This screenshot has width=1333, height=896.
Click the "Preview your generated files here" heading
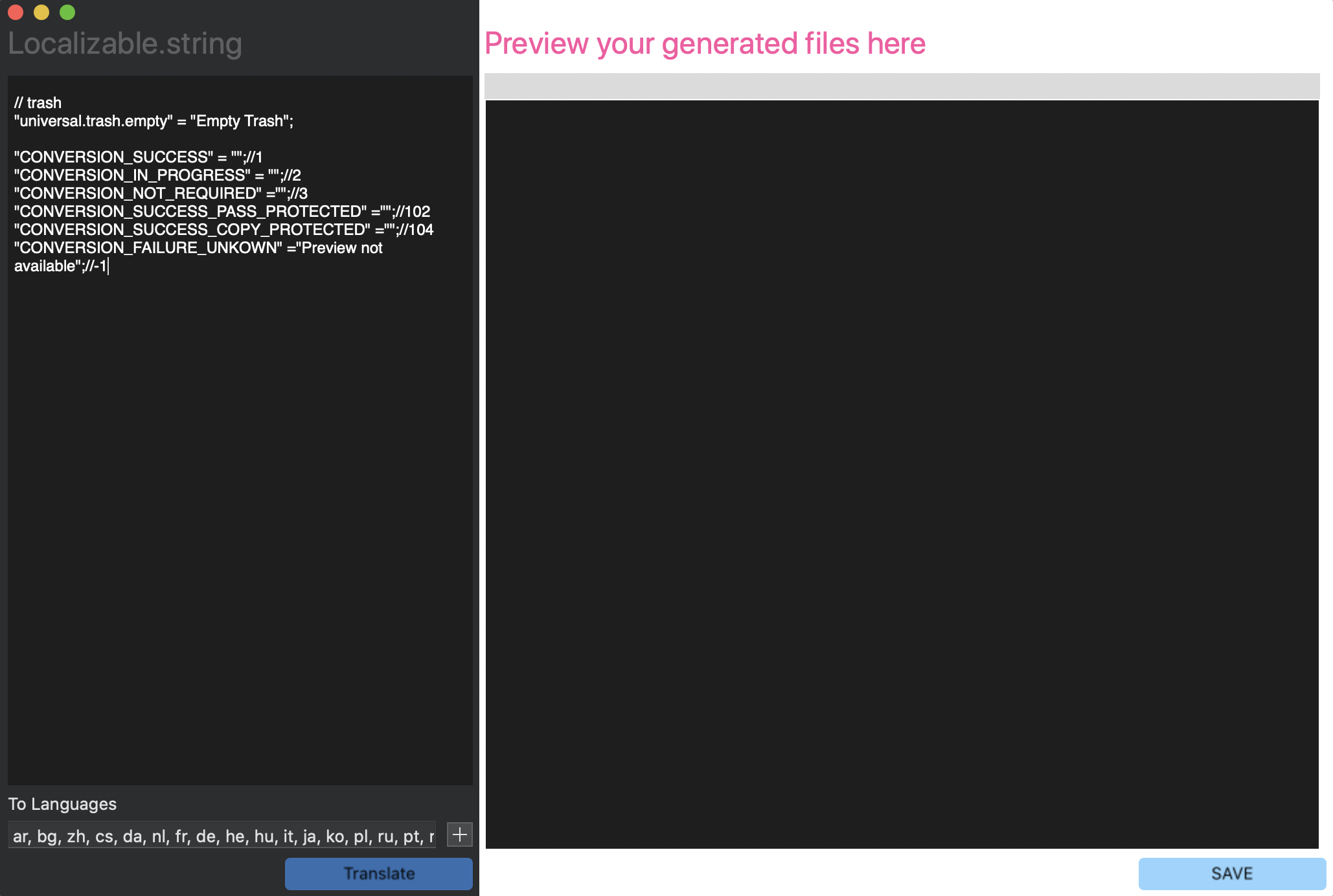[705, 44]
